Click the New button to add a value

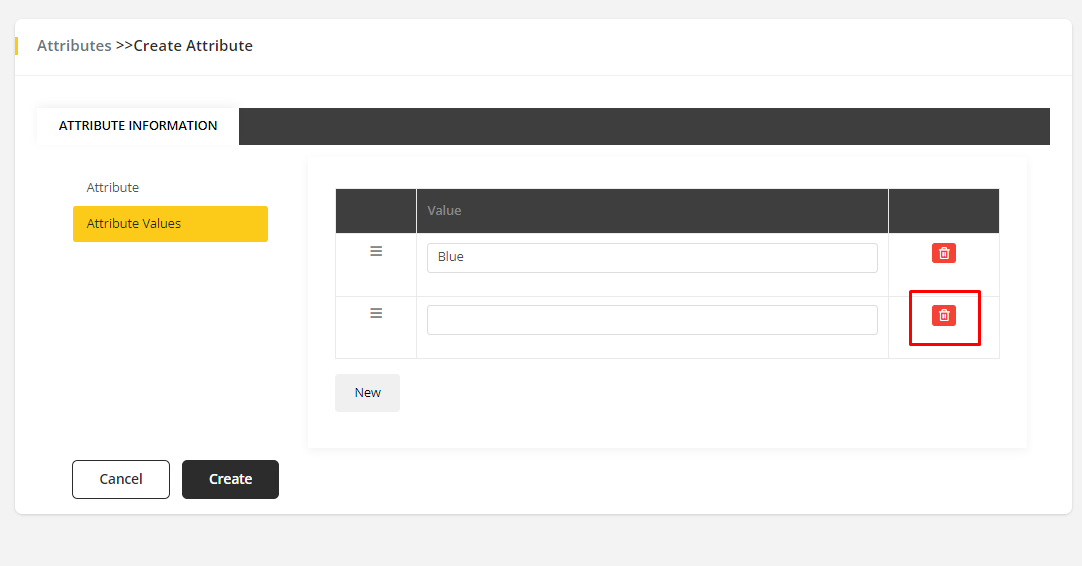pos(367,393)
